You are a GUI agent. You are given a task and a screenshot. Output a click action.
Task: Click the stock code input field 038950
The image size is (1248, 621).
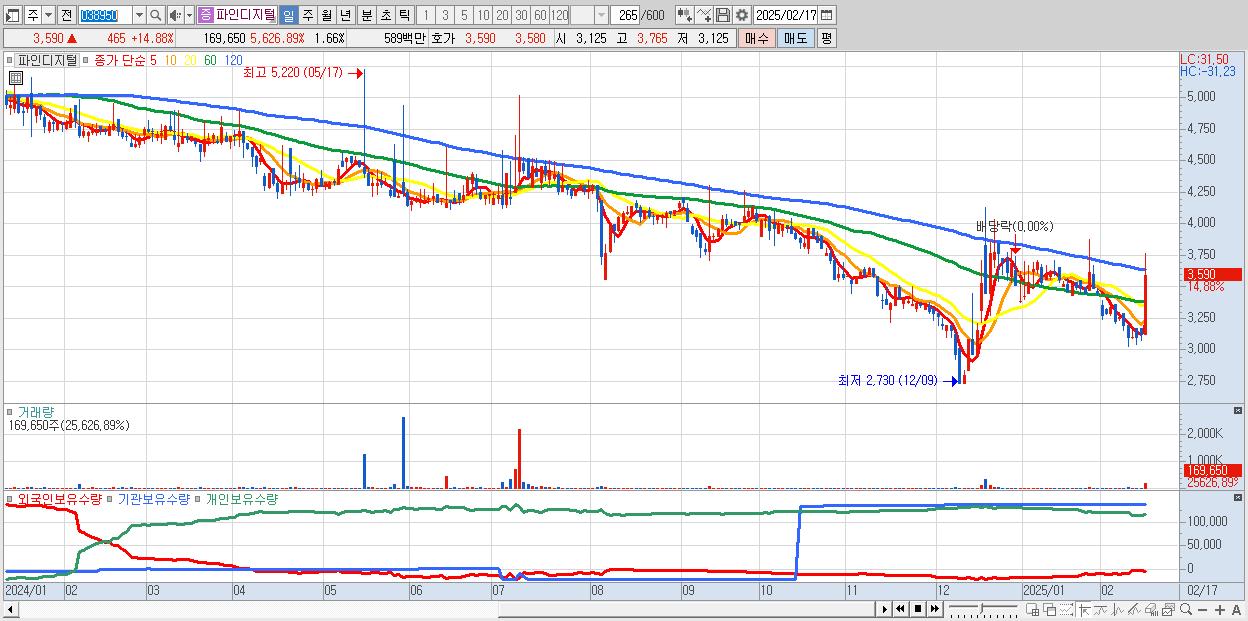tap(105, 15)
